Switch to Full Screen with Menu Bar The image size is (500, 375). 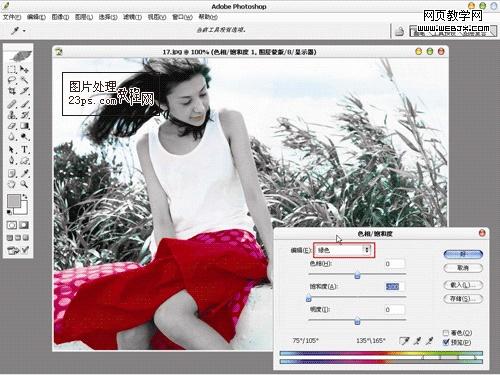pos(18,238)
